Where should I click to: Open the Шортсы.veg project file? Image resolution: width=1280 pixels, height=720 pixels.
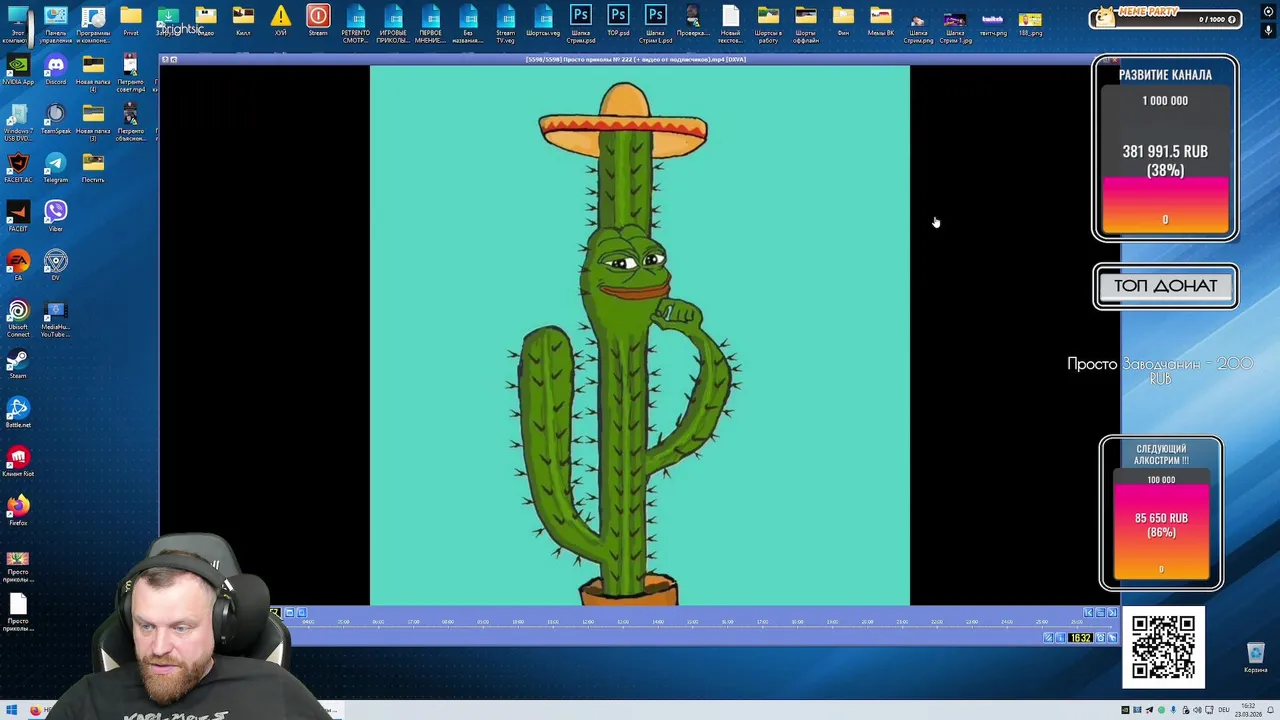[x=543, y=20]
